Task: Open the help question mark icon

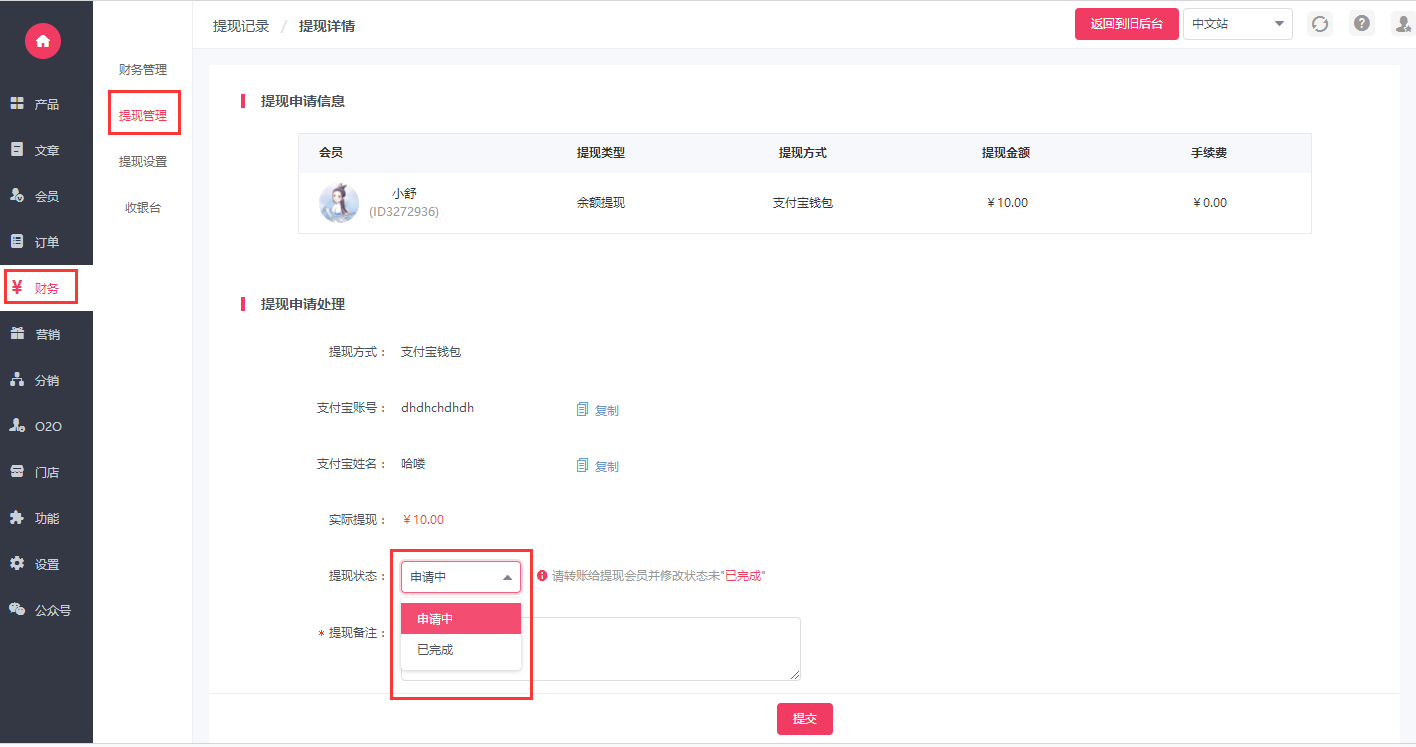Action: point(1361,24)
